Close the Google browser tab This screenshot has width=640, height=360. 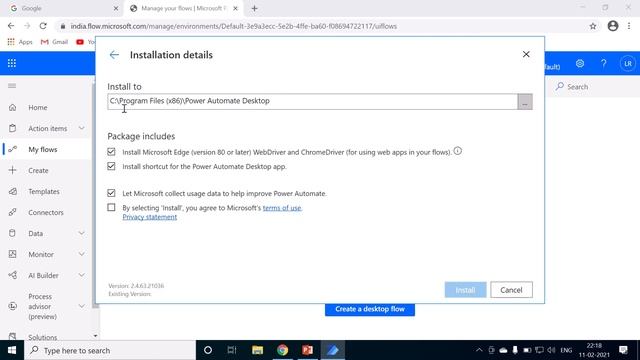(x=116, y=8)
